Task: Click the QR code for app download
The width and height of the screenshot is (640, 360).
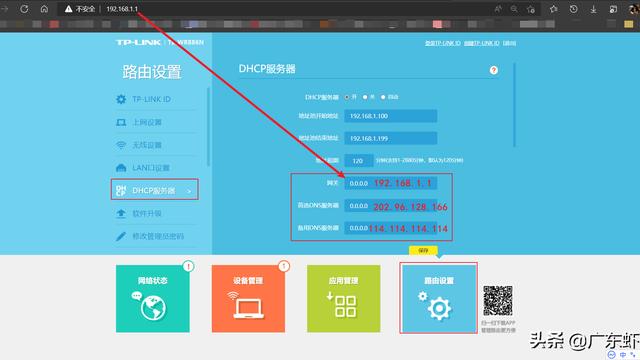Action: click(498, 301)
